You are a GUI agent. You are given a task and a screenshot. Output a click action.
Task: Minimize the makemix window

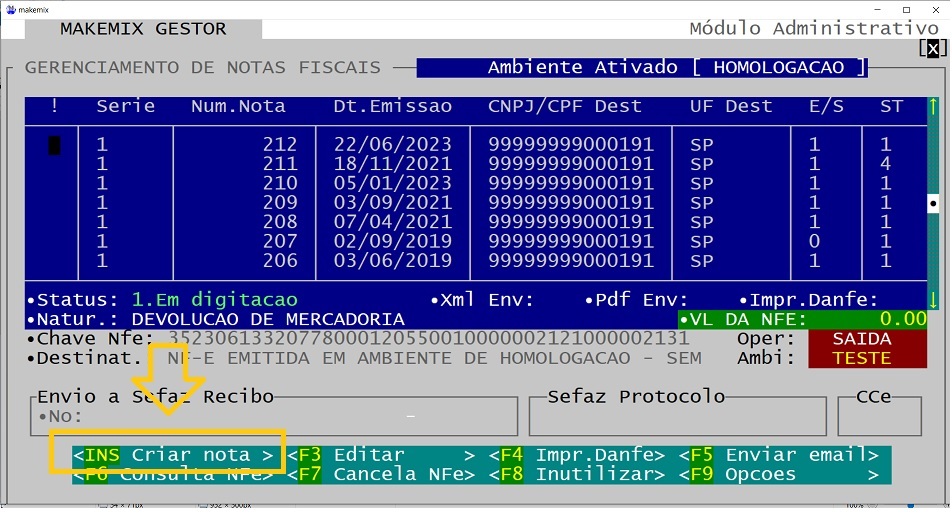(878, 10)
